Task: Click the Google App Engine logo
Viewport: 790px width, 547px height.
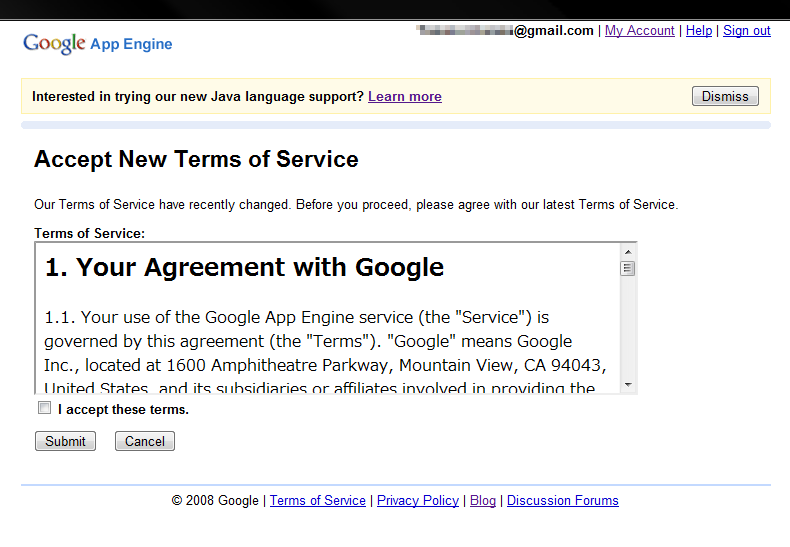Action: point(98,44)
